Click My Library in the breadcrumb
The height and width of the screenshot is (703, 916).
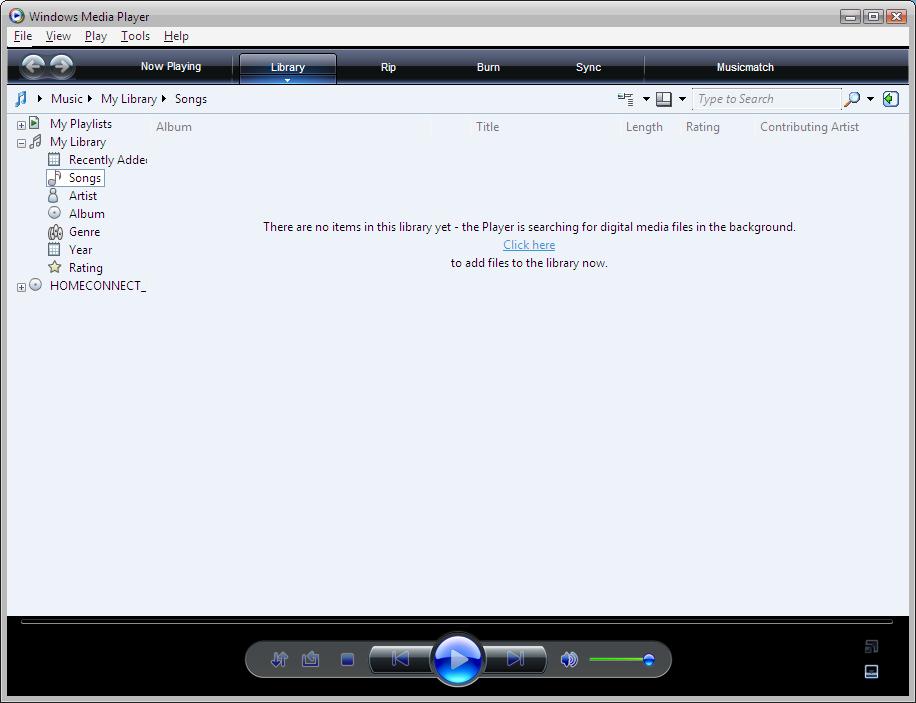click(x=129, y=99)
